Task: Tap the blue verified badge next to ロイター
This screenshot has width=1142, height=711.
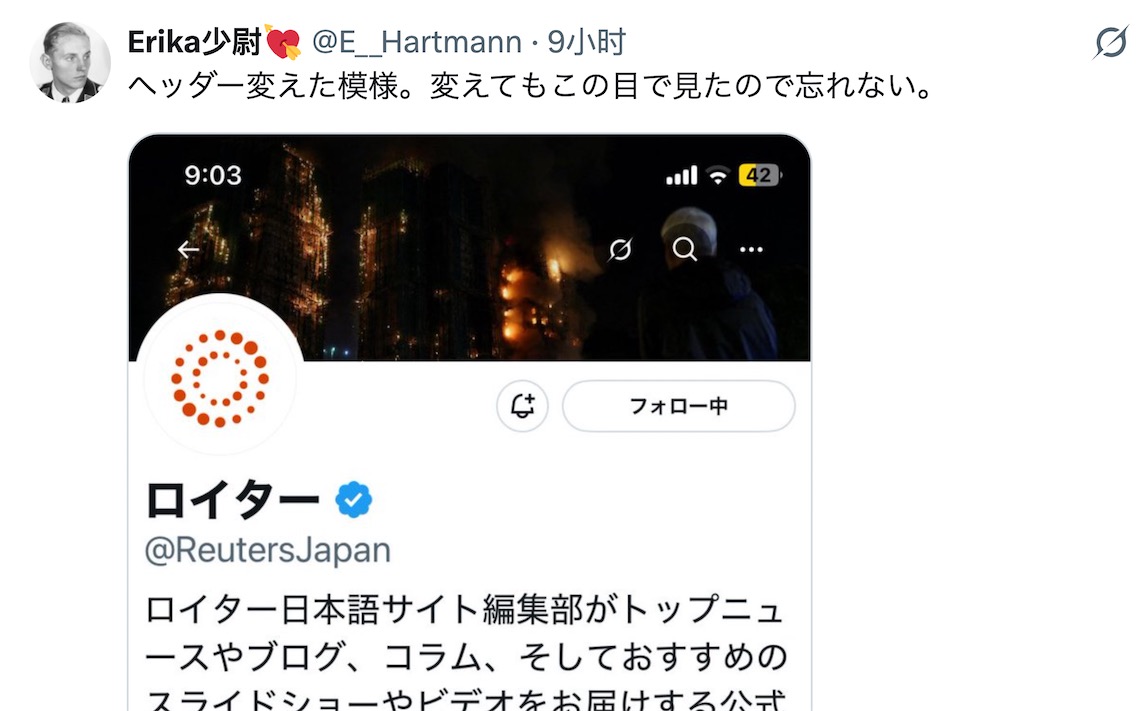Action: (354, 500)
